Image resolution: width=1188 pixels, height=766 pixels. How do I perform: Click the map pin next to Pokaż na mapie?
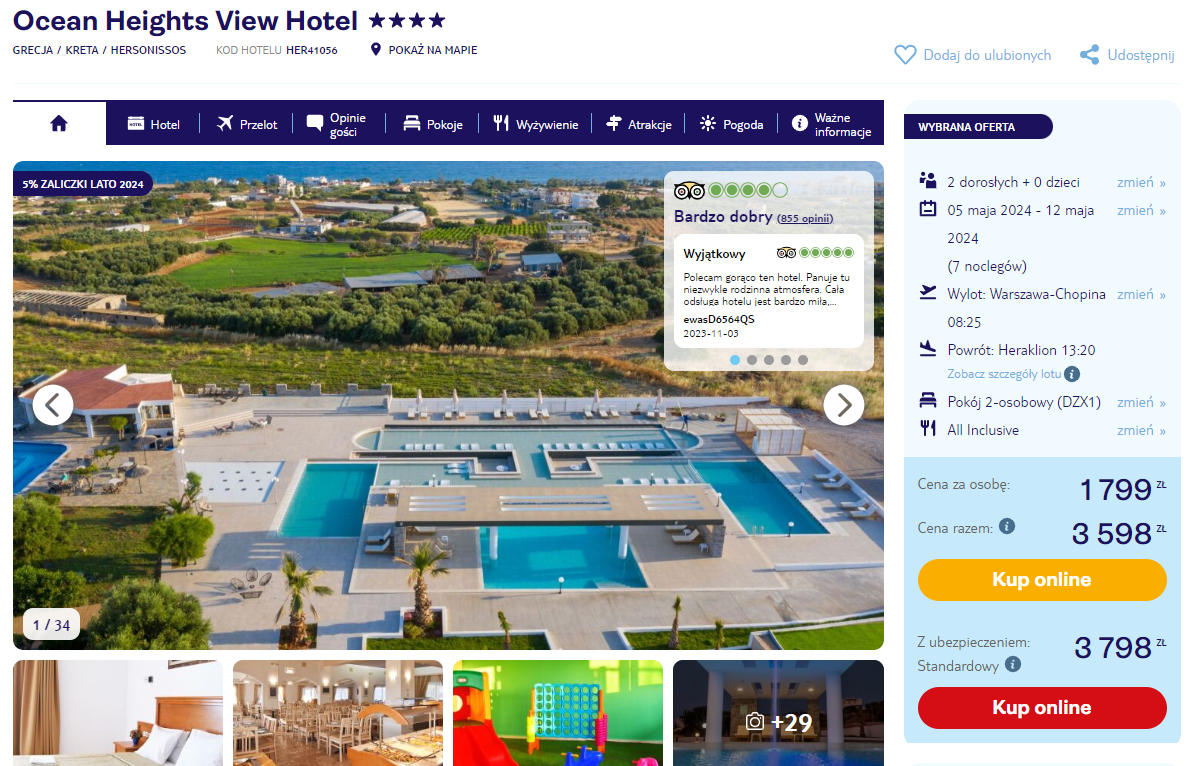[x=375, y=50]
